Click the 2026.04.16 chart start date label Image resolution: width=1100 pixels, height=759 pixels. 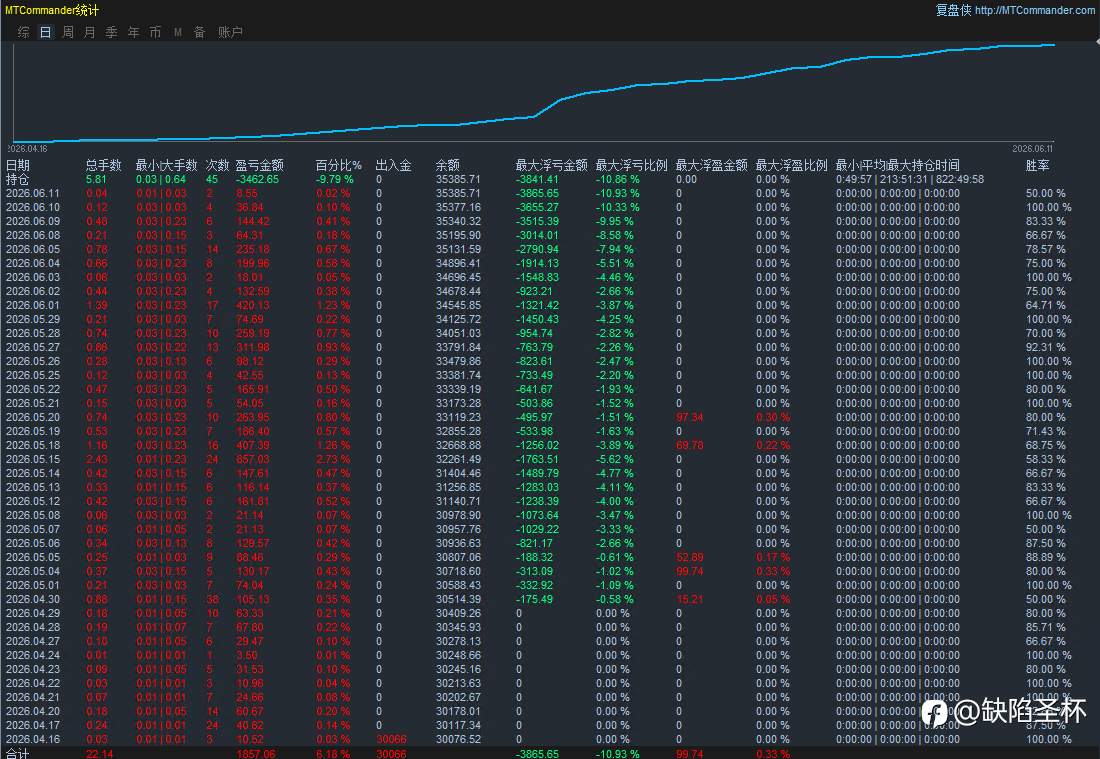point(28,149)
